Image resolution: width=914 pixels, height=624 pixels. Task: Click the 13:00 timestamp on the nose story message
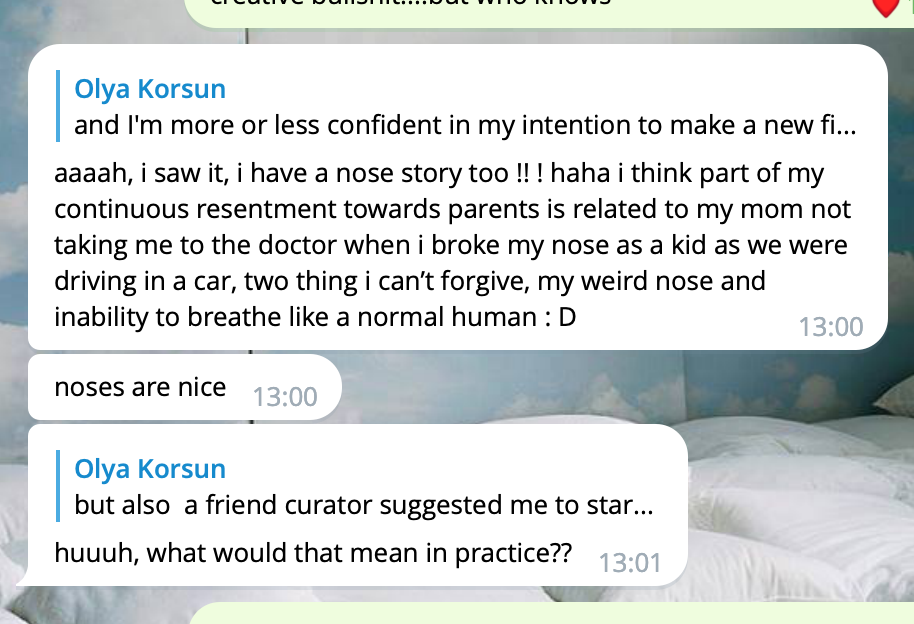(830, 326)
